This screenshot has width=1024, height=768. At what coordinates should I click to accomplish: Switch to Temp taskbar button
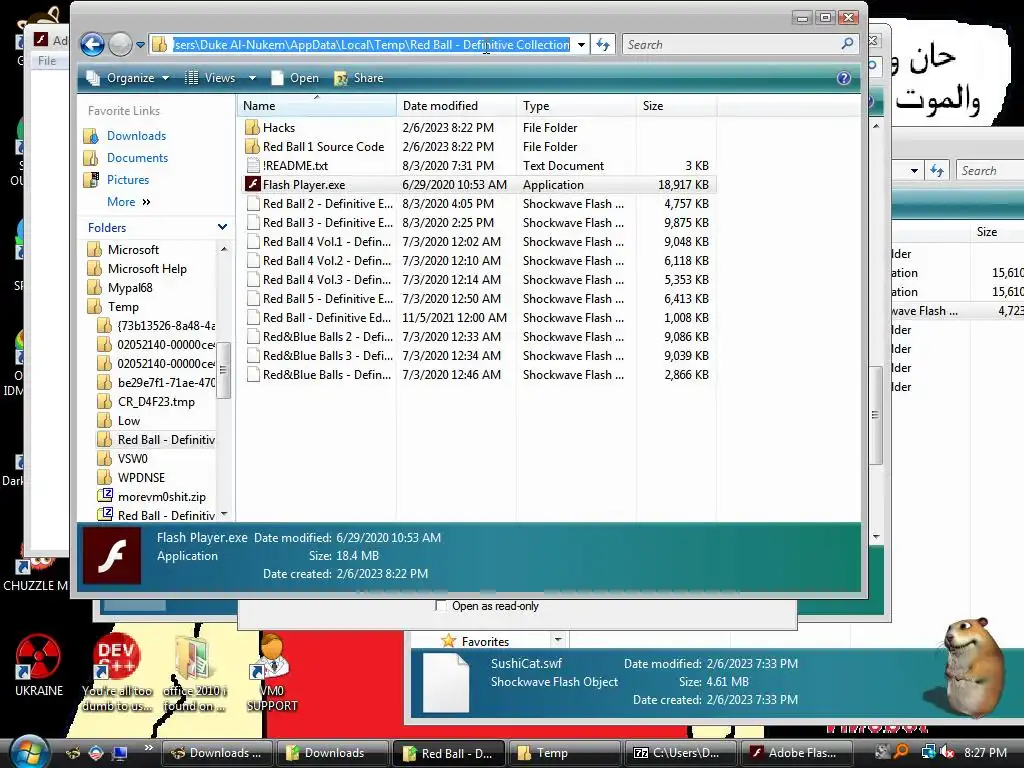[x=564, y=753]
